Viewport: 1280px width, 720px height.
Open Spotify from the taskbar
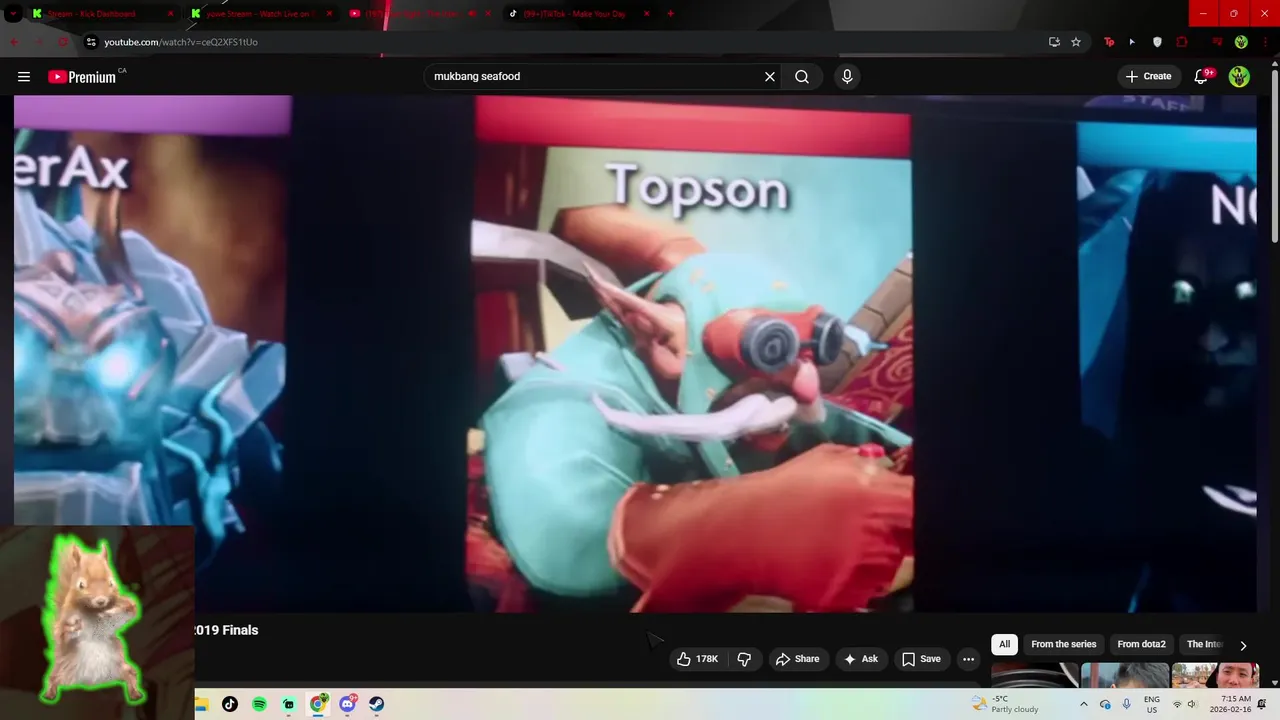tap(259, 704)
